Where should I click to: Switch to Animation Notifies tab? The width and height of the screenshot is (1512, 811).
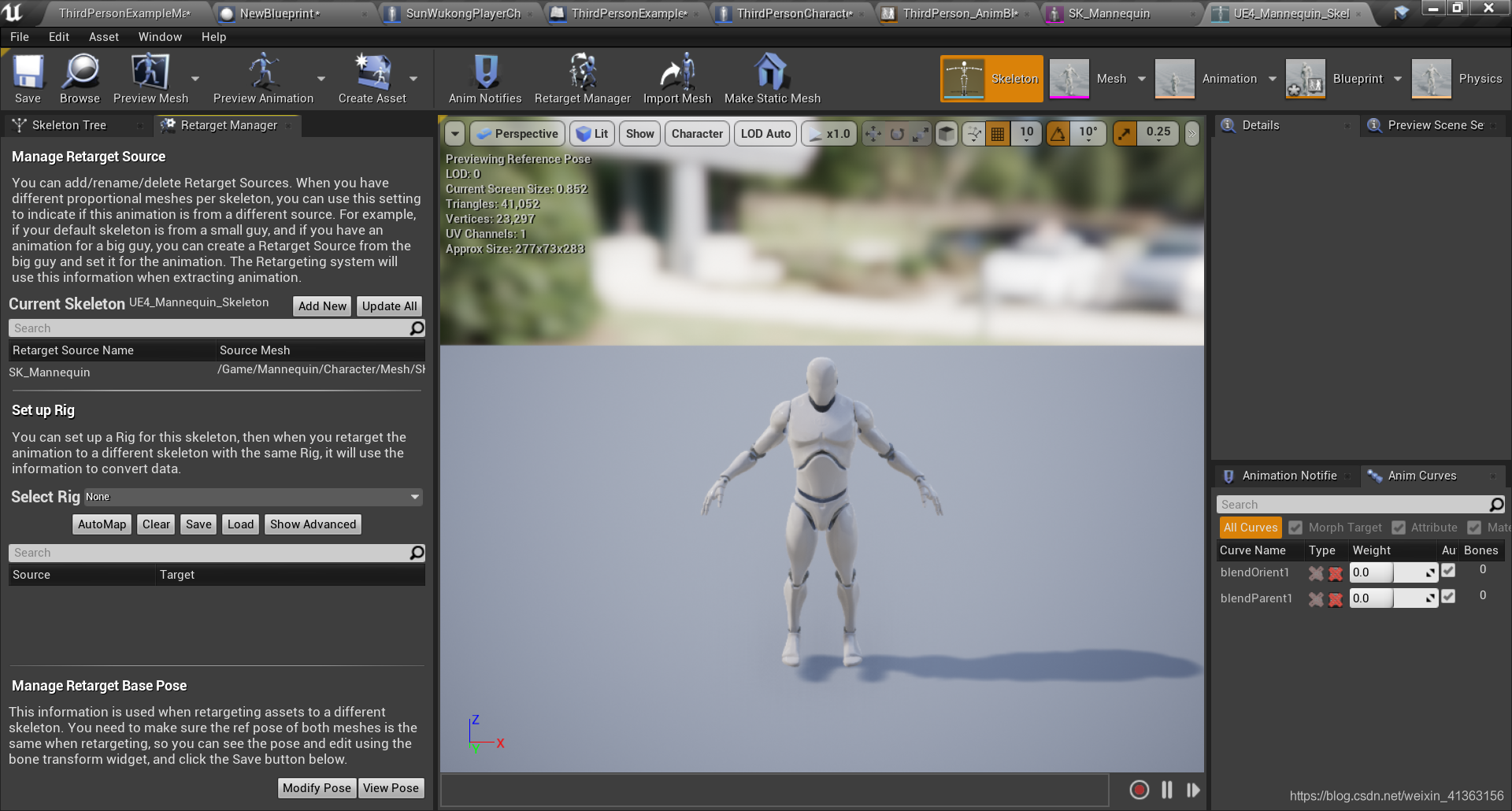[x=1288, y=476]
